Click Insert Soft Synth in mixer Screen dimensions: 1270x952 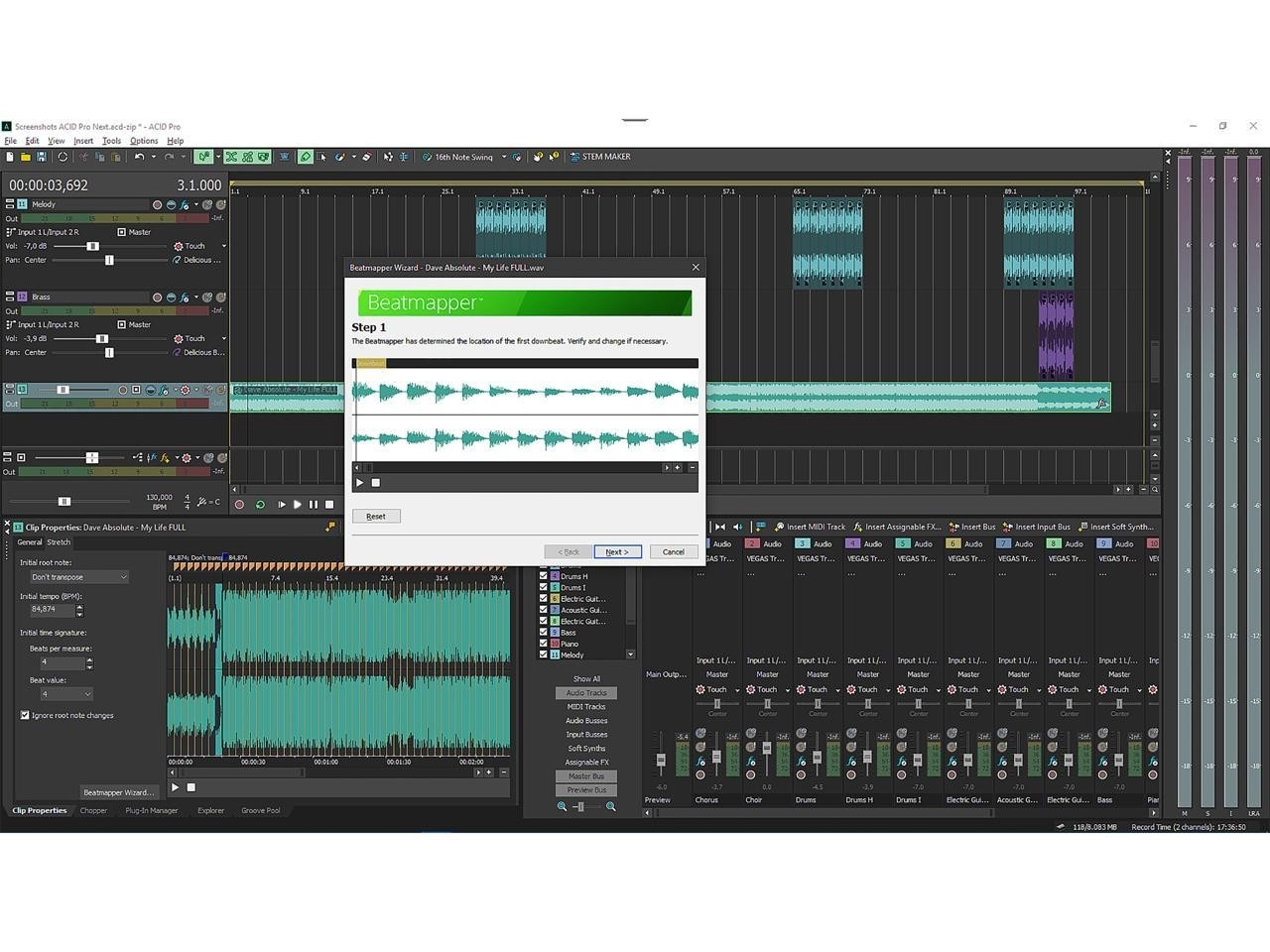1115,527
